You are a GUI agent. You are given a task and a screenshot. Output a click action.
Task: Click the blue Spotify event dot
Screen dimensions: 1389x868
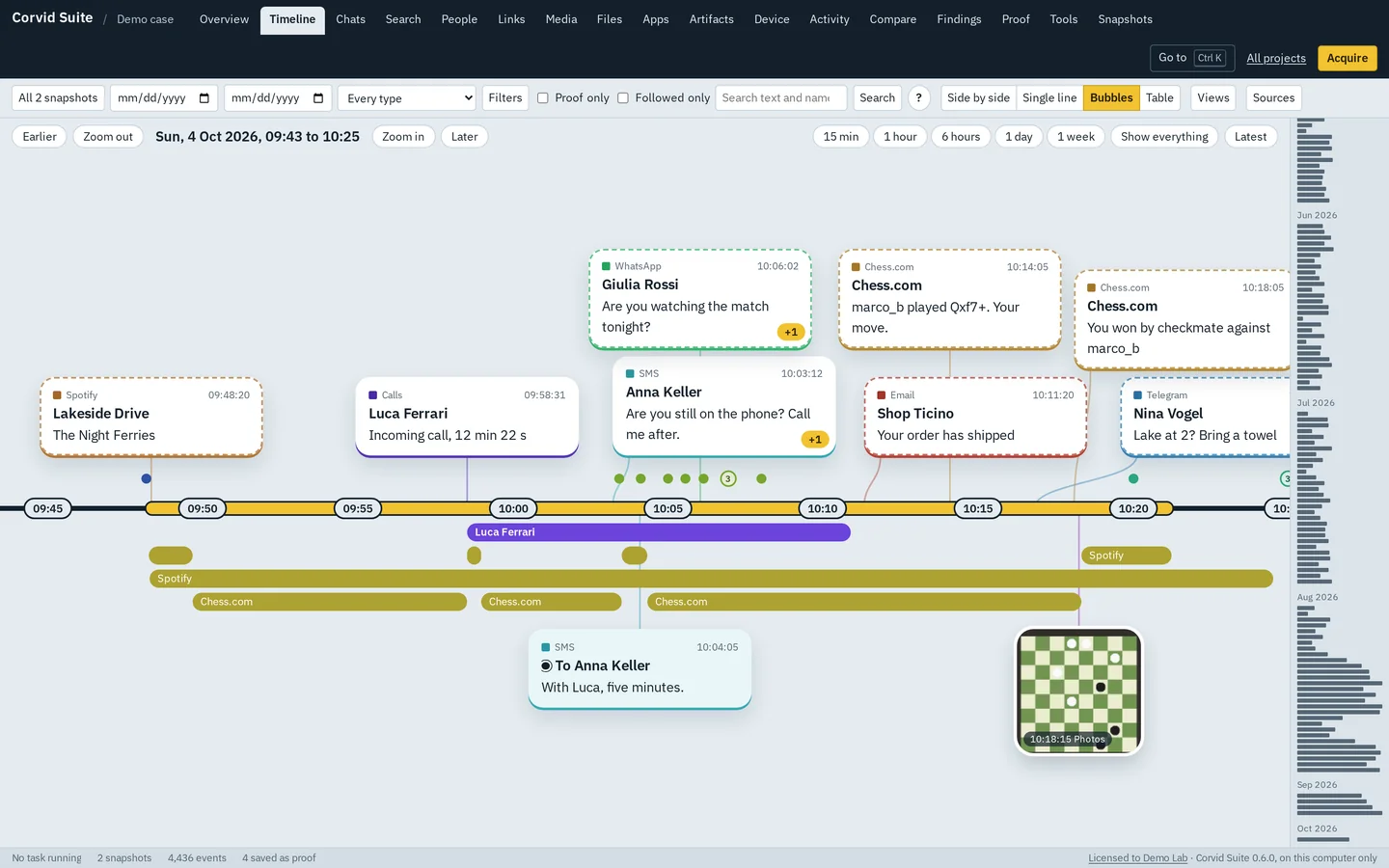[147, 478]
